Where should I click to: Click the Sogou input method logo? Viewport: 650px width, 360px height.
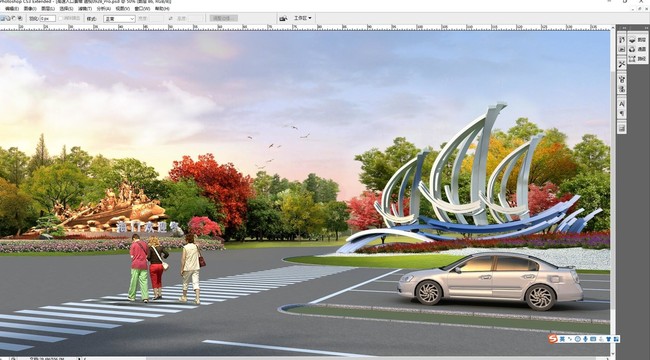[553, 339]
